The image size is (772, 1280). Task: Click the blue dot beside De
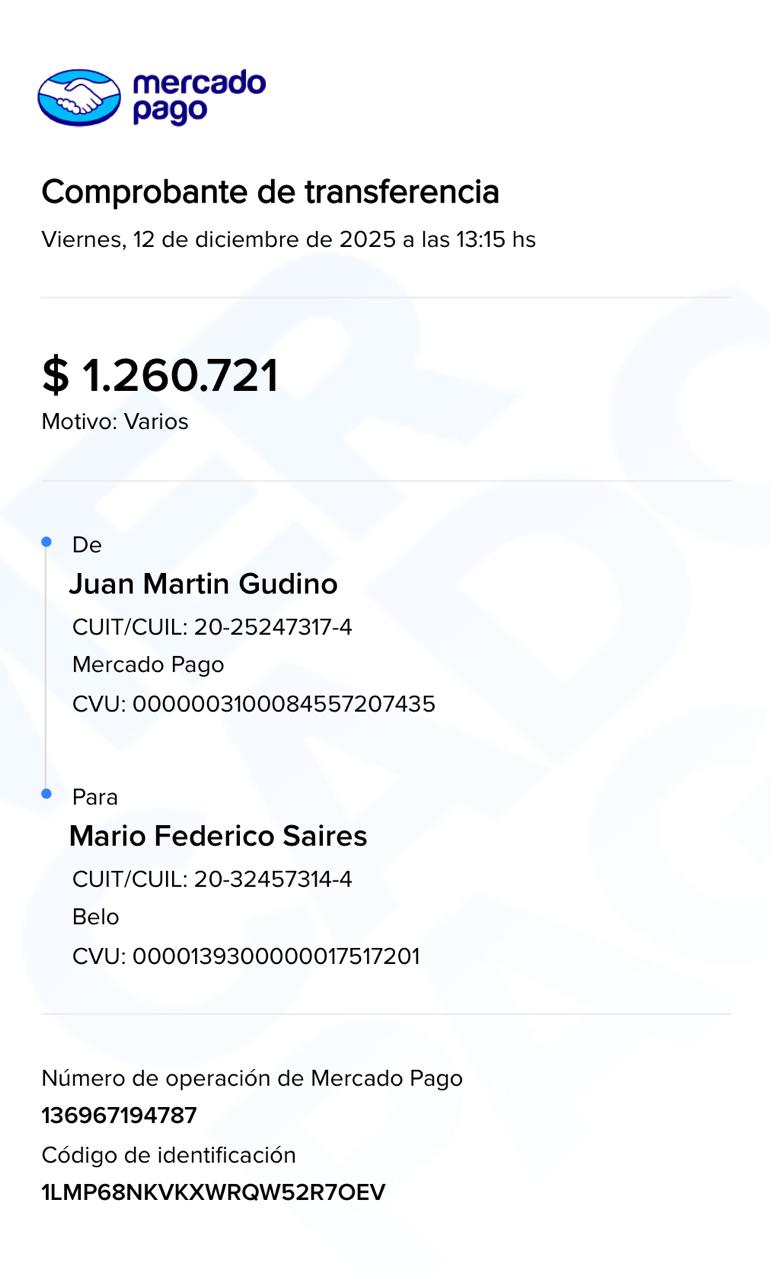click(46, 542)
